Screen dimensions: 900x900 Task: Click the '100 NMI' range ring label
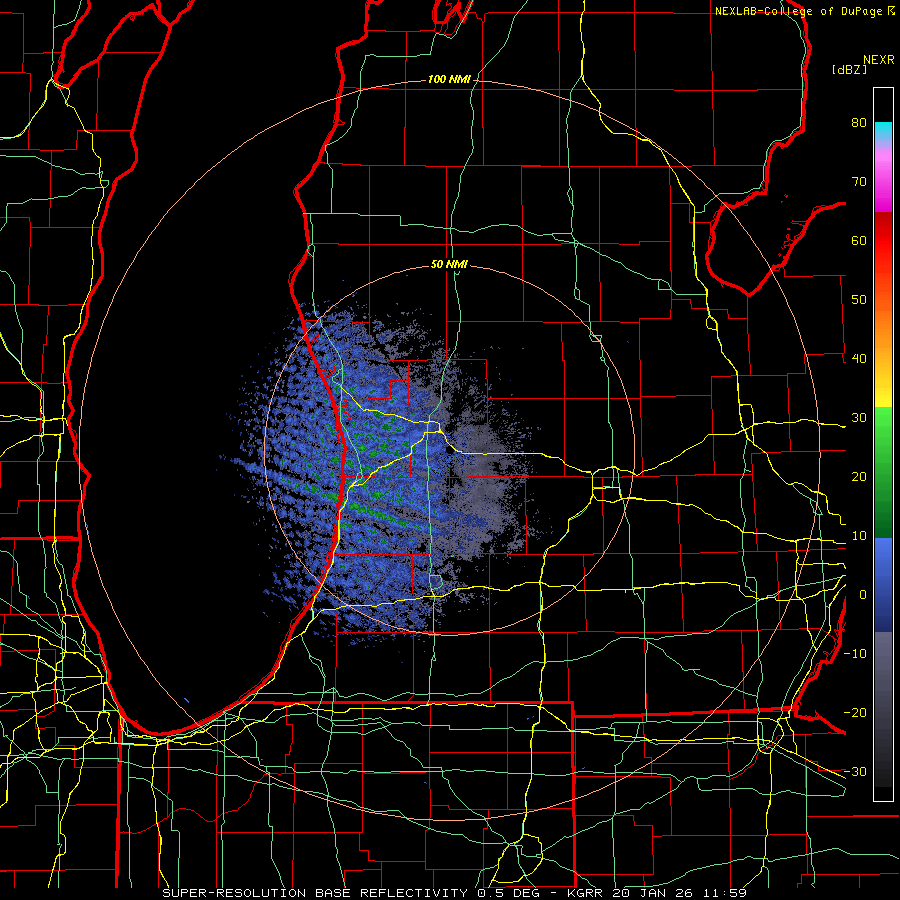449,79
